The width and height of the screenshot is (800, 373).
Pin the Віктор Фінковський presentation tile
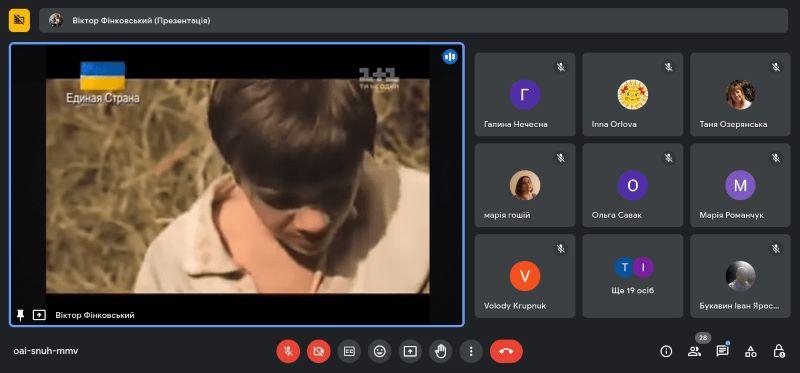(x=20, y=315)
